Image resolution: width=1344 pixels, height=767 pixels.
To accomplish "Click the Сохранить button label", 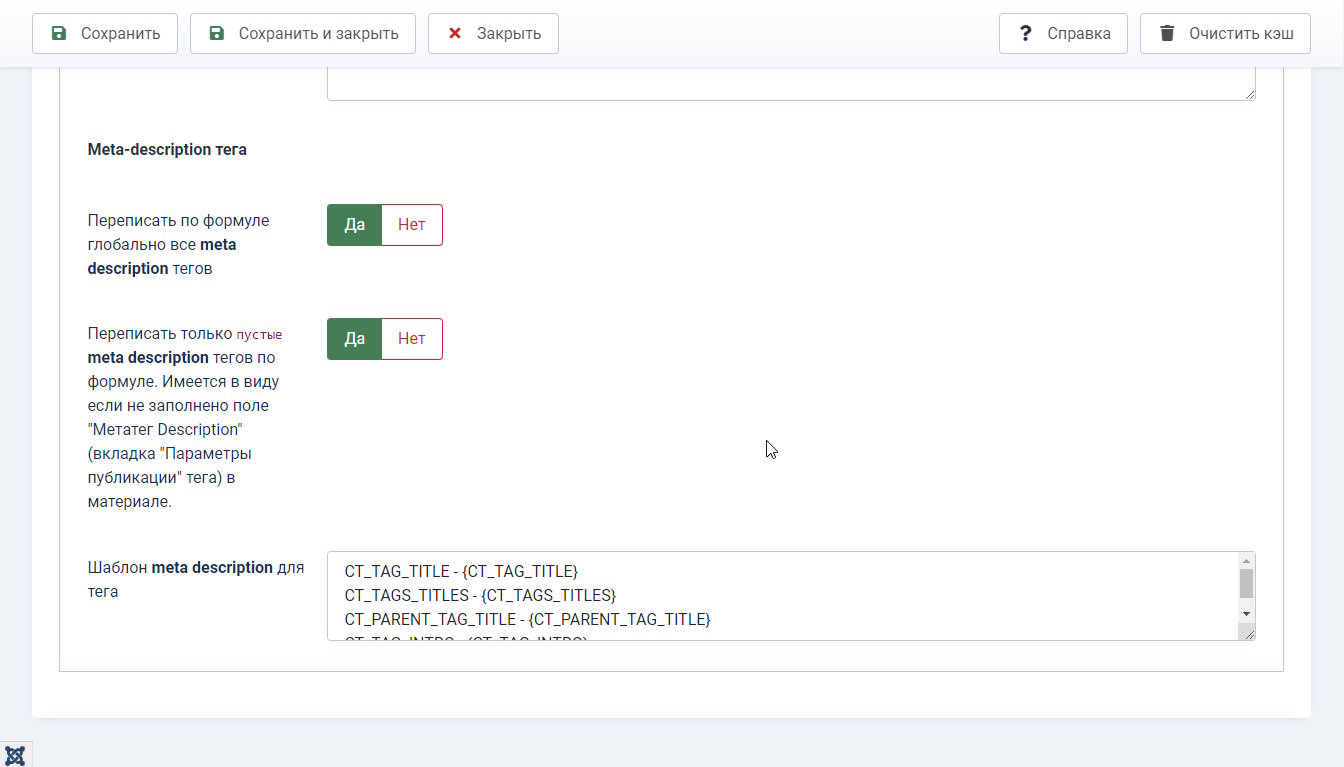I will pyautogui.click(x=121, y=33).
